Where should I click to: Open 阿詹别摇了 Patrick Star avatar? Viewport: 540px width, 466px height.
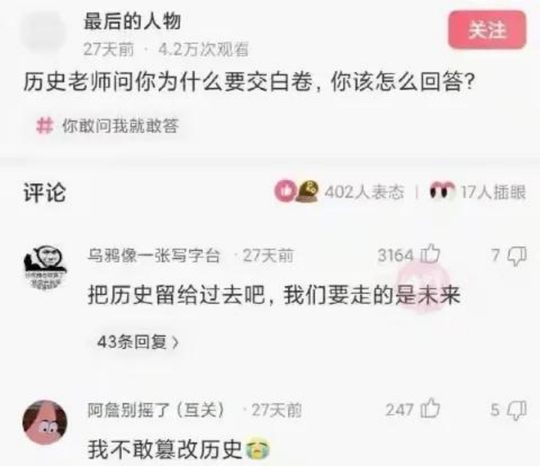(x=45, y=422)
